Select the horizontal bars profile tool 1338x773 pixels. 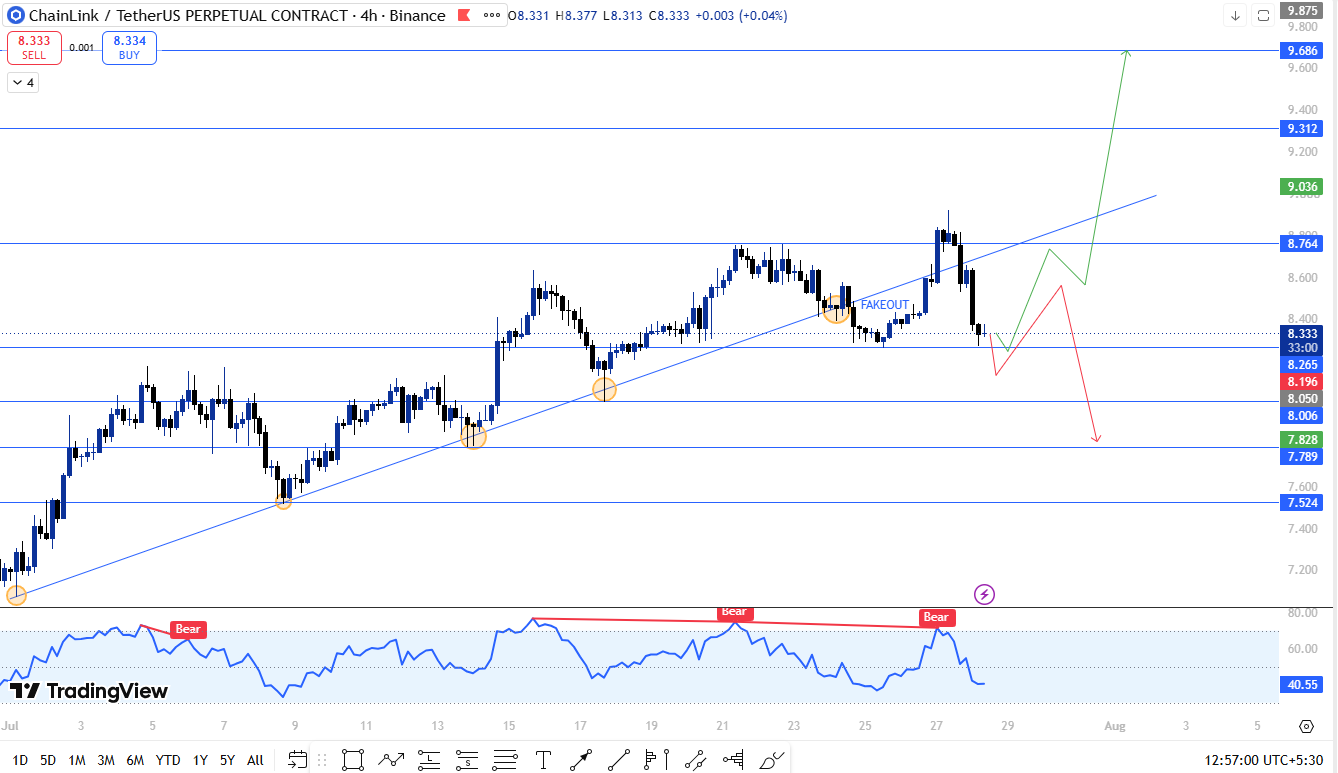click(733, 760)
